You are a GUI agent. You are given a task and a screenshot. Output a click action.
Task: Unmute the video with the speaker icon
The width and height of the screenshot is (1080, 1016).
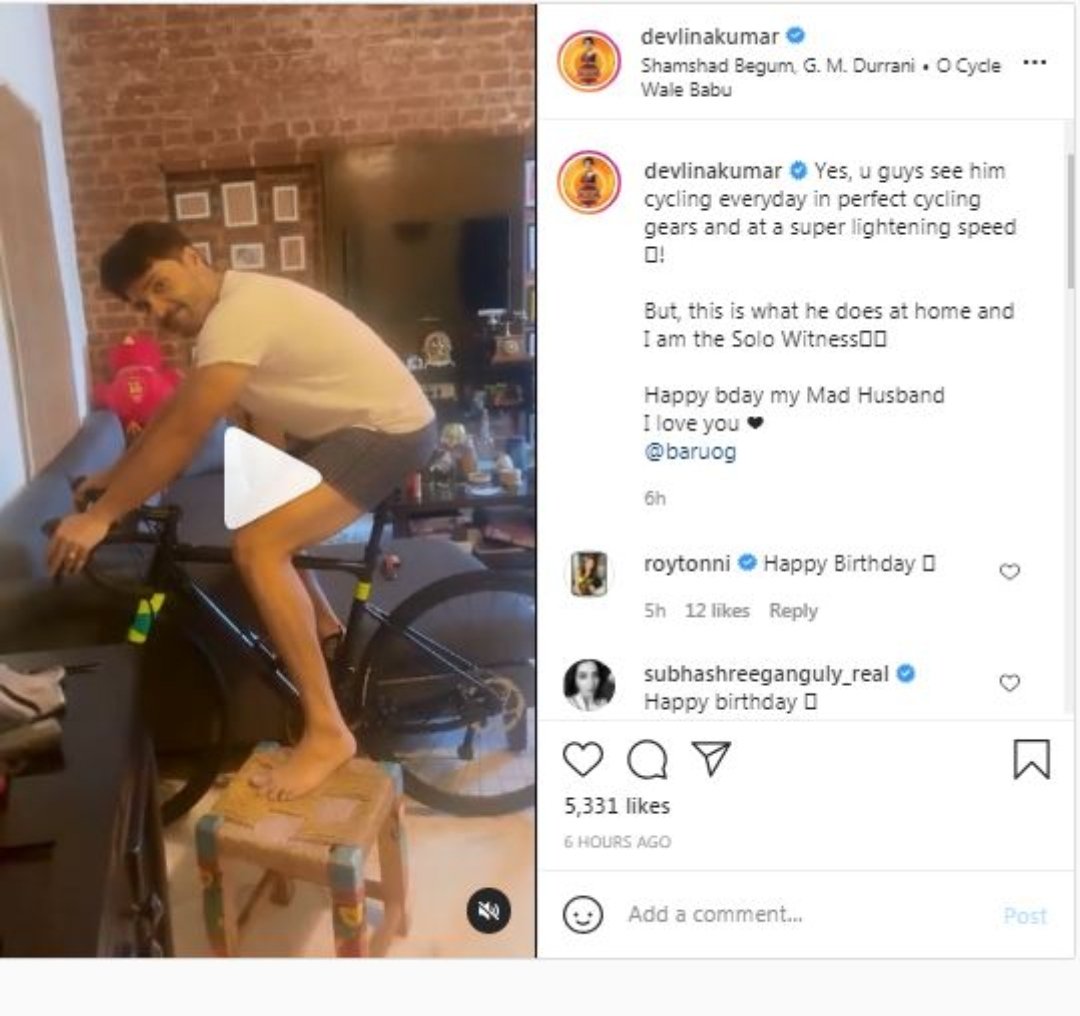point(489,910)
